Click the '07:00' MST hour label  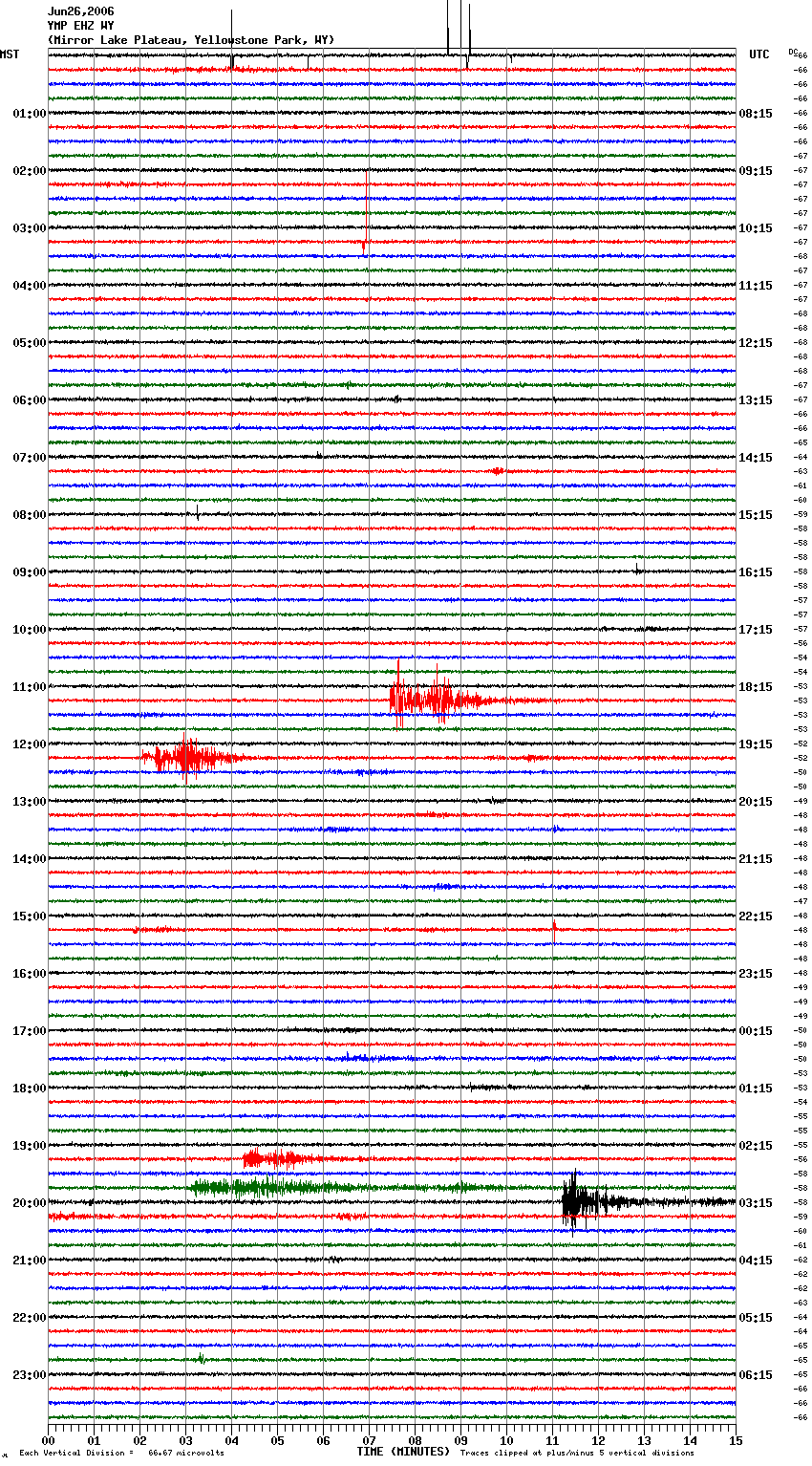[30, 458]
